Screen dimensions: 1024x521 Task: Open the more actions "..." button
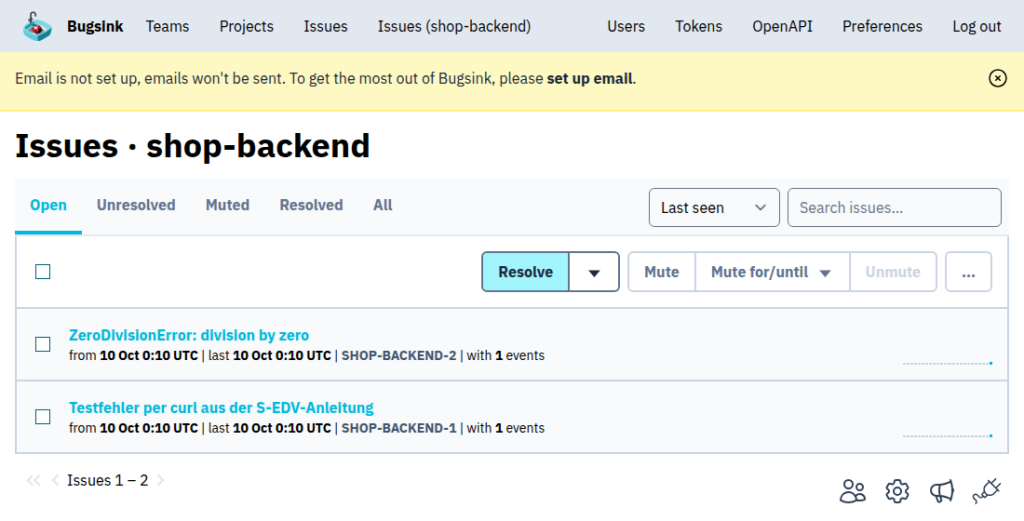coord(968,272)
